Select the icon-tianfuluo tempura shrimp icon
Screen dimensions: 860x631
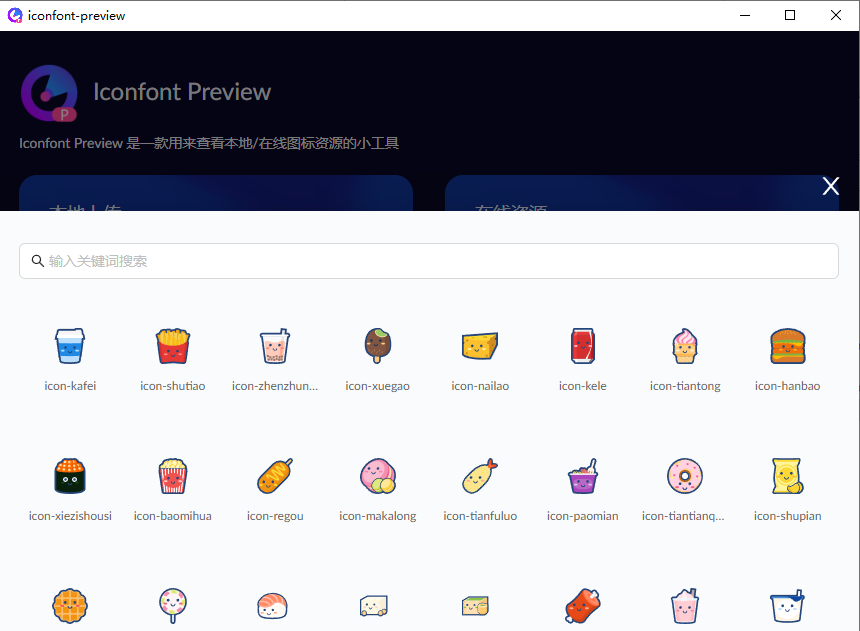tap(480, 476)
